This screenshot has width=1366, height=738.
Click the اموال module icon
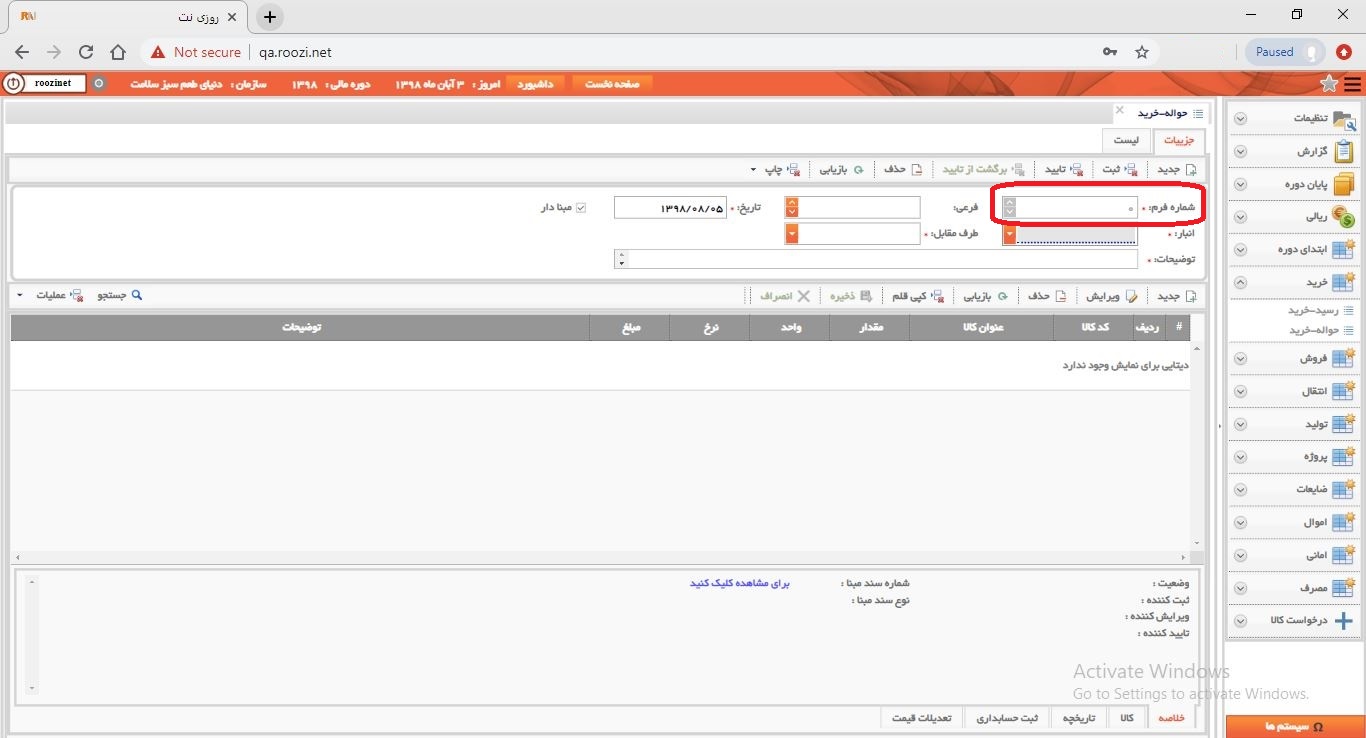[1343, 522]
